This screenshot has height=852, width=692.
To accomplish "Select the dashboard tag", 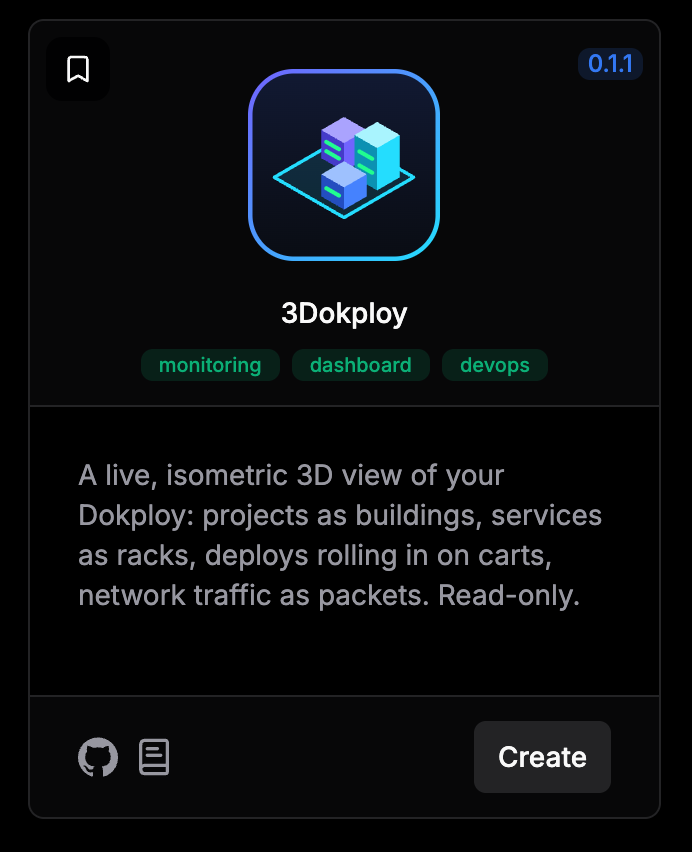I will click(361, 365).
